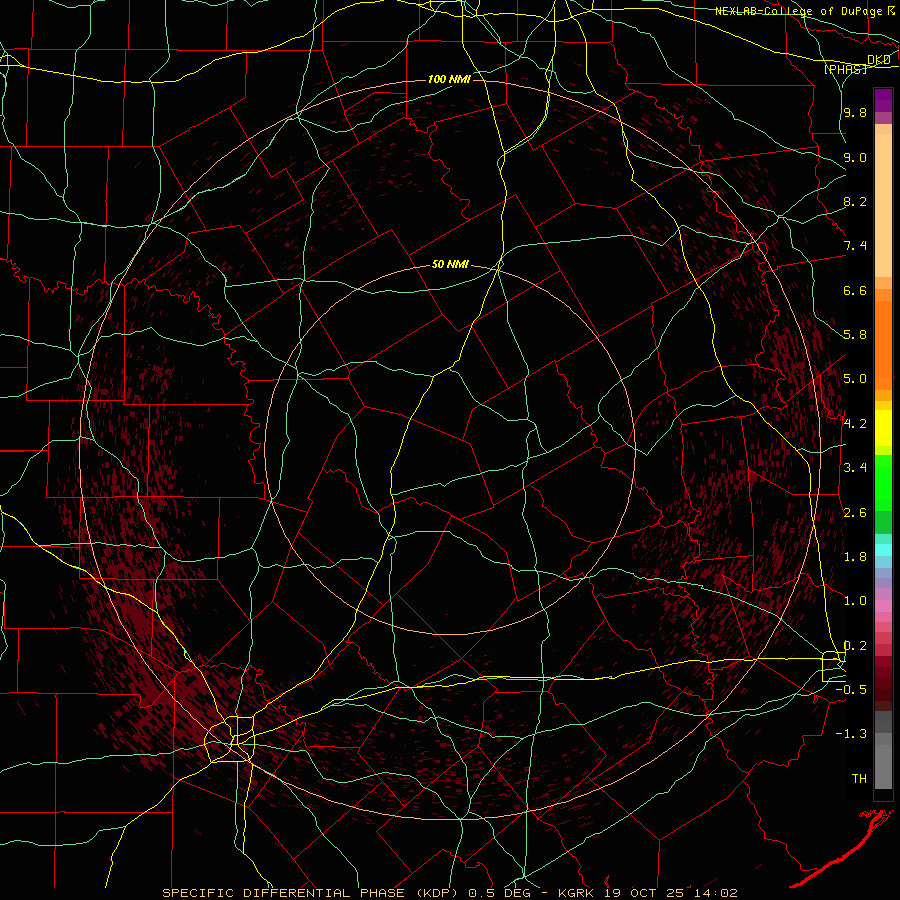
Task: Pick the large peach segment of color bar
Action: [883, 205]
